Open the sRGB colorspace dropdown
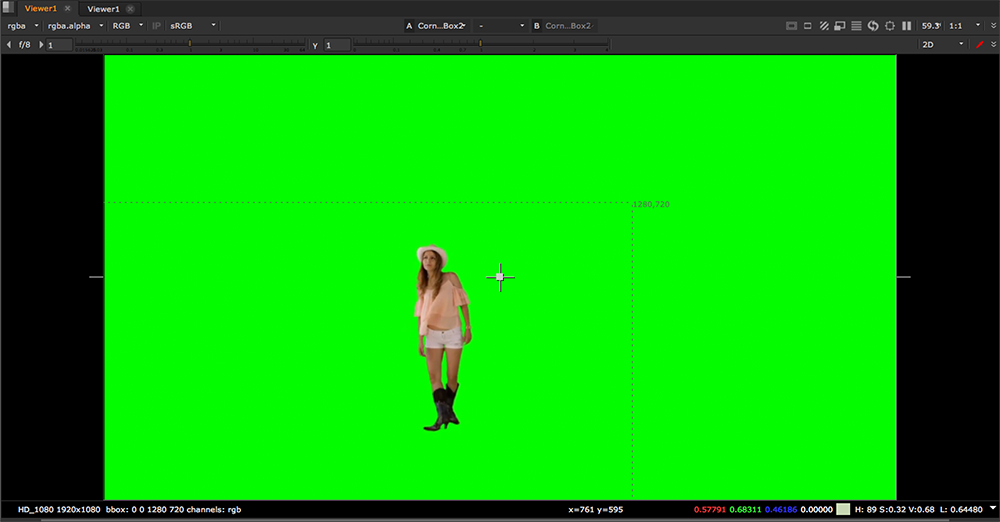The image size is (1000, 522). point(194,25)
